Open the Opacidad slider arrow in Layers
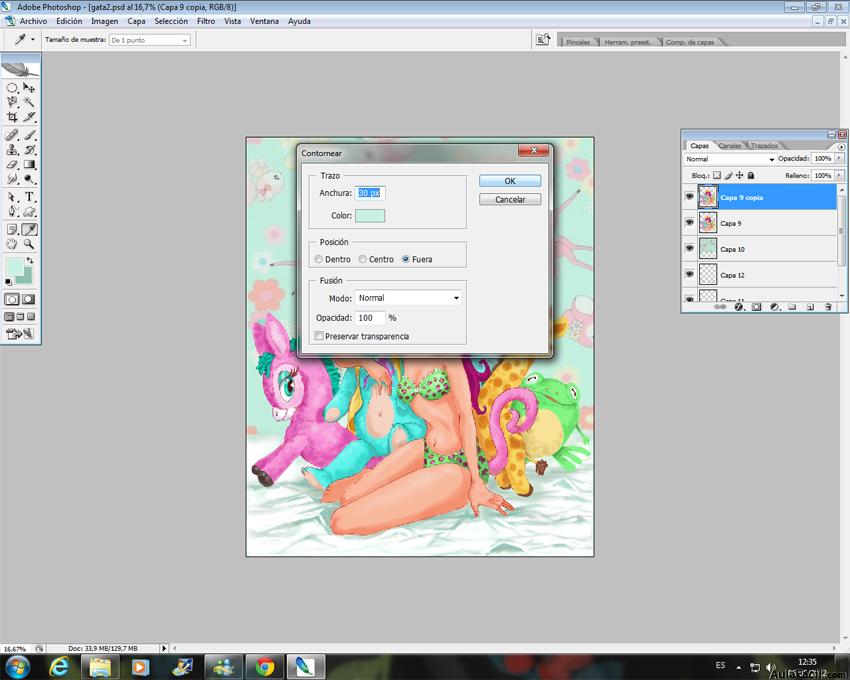Screen dimensions: 850x680 tap(839, 158)
